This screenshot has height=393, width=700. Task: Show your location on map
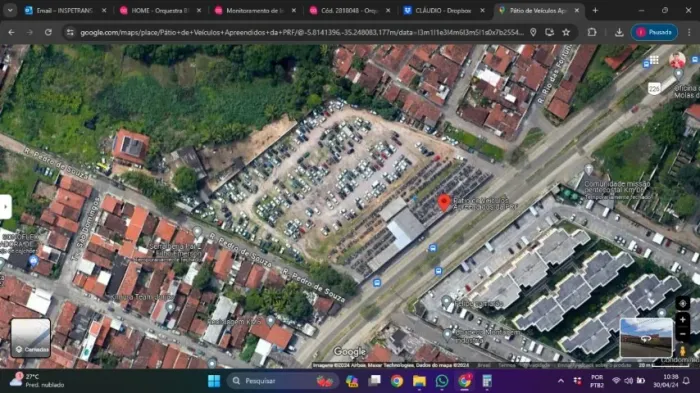tap(682, 303)
